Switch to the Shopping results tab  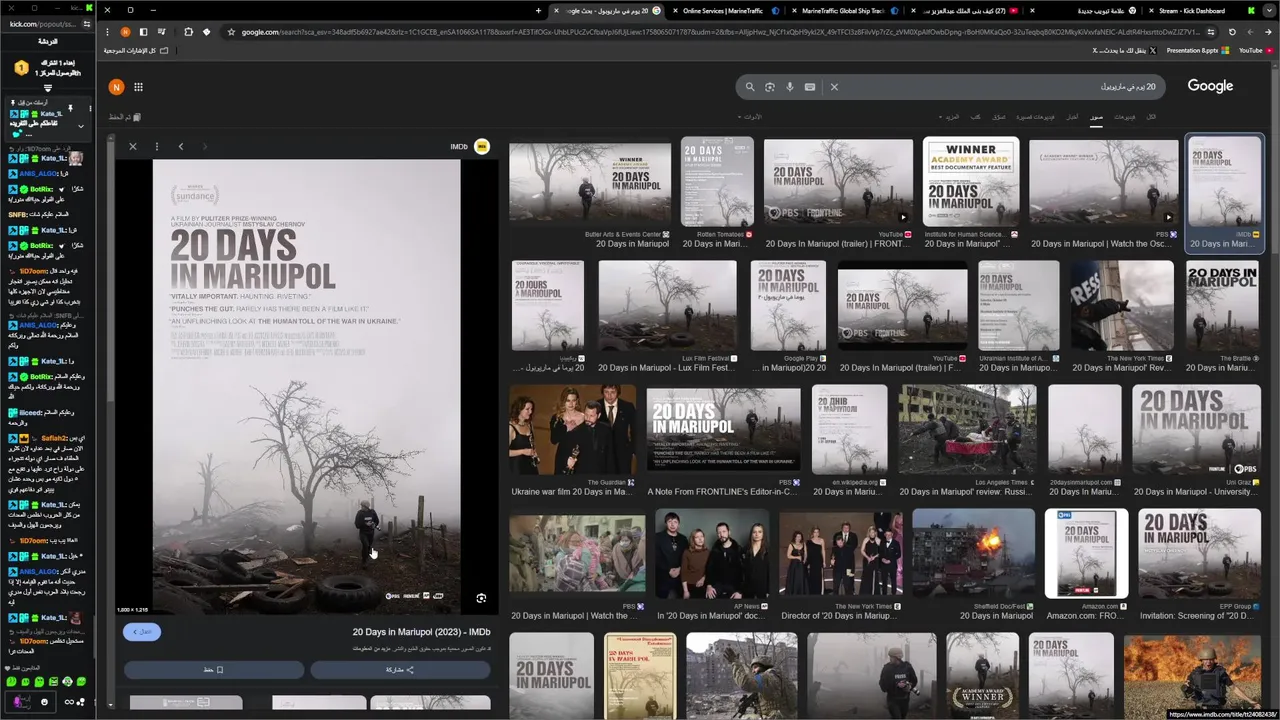(999, 117)
